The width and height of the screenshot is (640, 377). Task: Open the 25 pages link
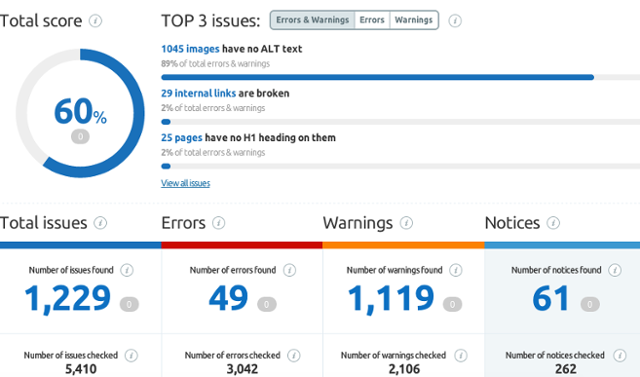(x=182, y=138)
